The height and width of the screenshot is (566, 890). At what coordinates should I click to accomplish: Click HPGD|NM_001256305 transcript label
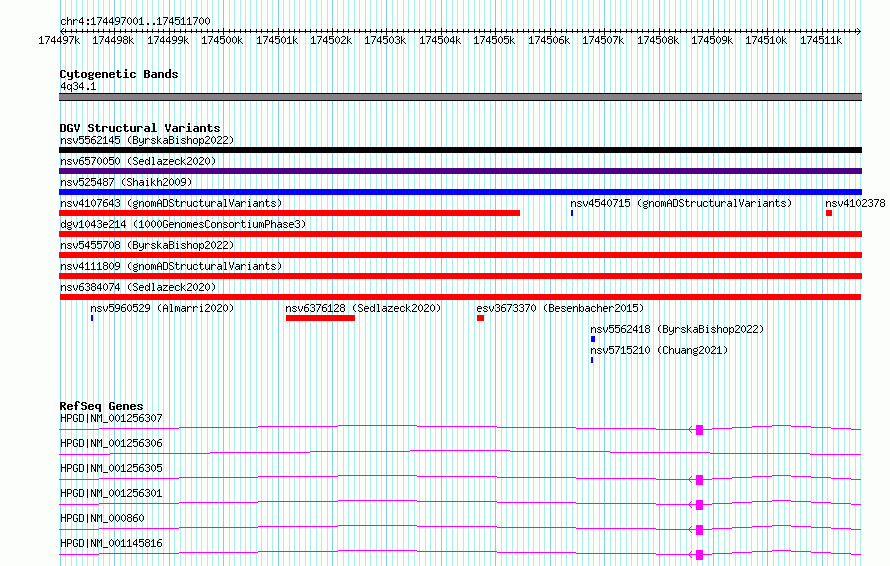(x=111, y=468)
